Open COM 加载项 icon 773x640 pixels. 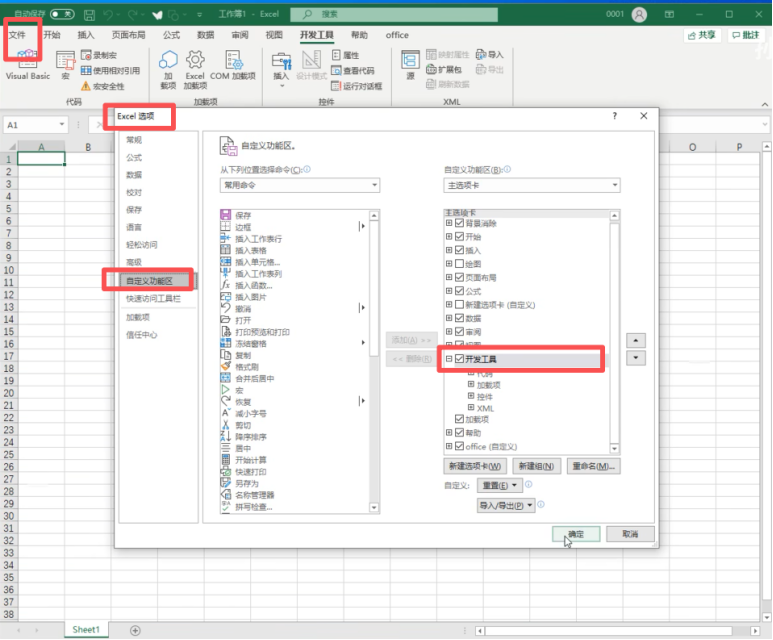click(233, 60)
